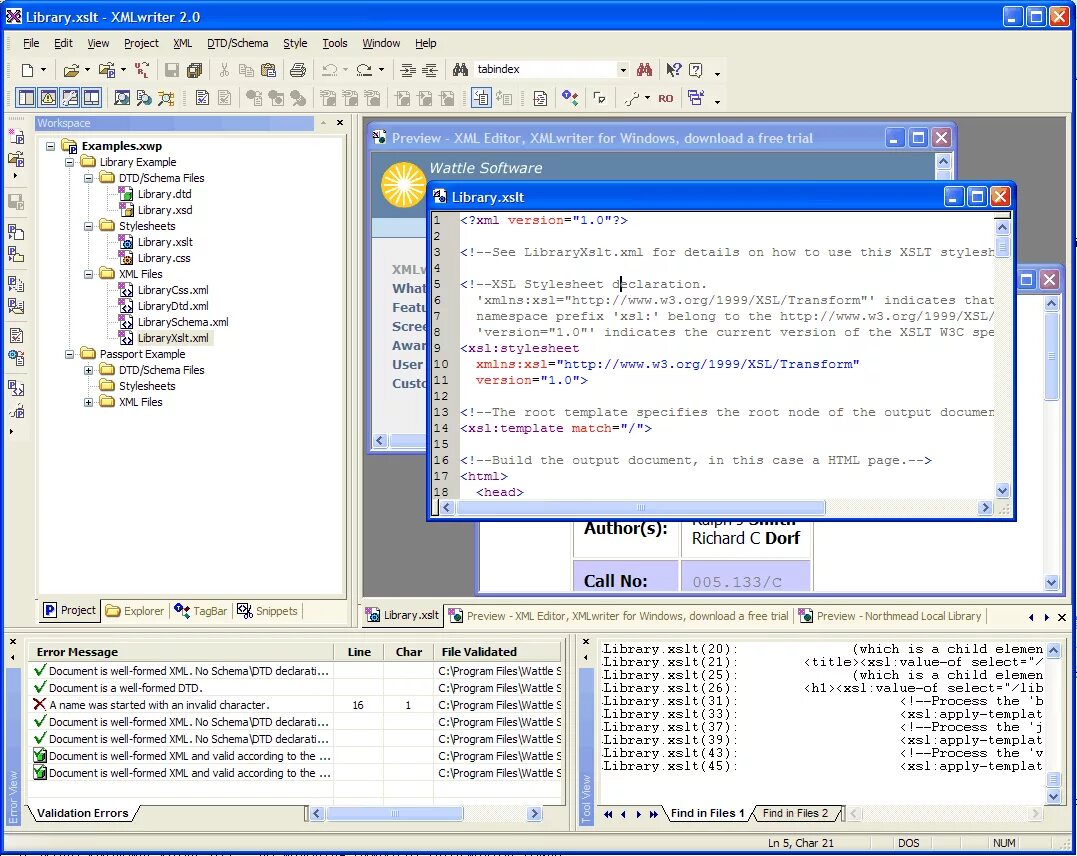1077x856 pixels.
Task: Cut the selected text
Action: click(x=225, y=70)
